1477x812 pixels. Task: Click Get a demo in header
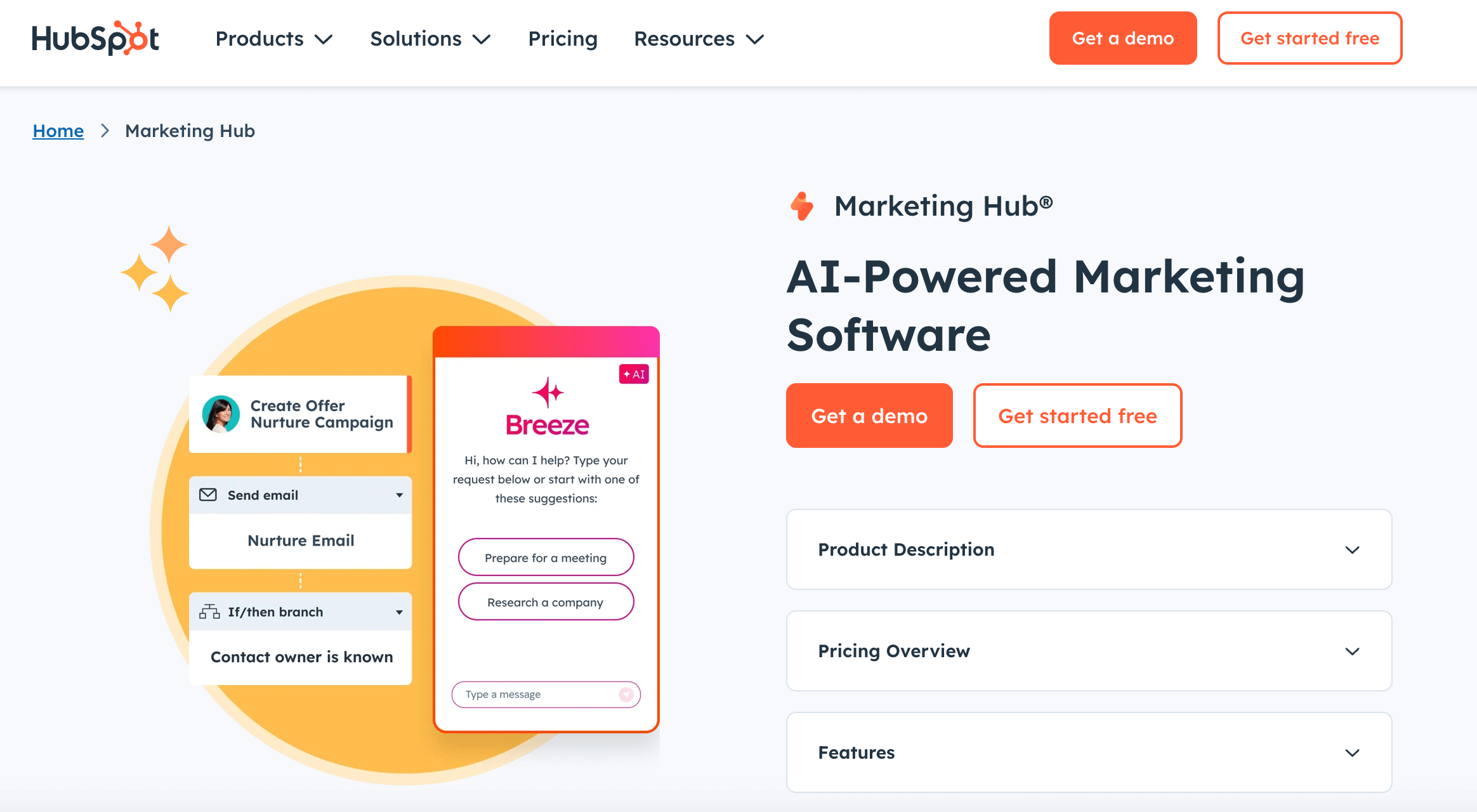click(x=1123, y=38)
